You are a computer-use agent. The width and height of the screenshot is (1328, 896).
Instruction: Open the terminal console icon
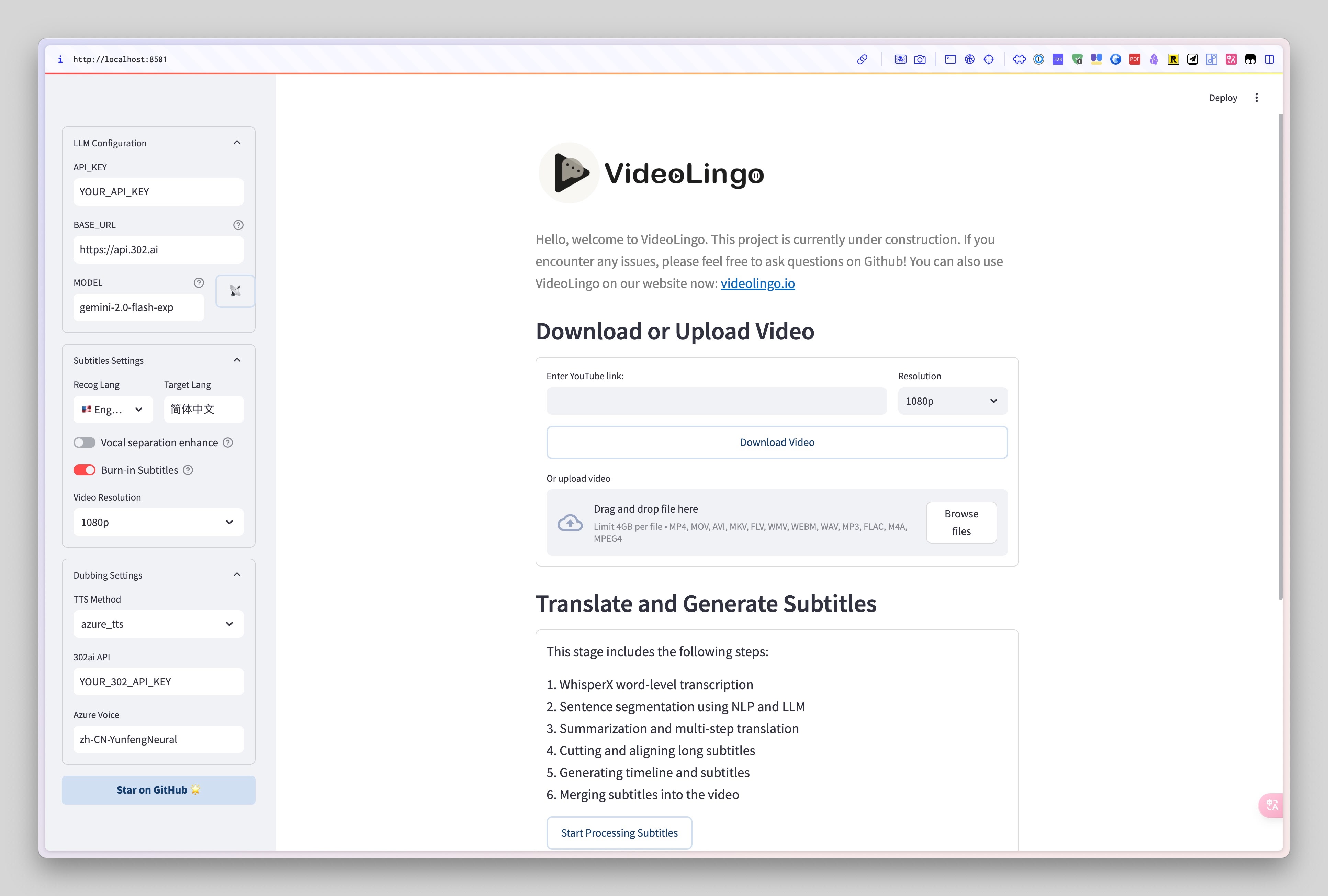coord(950,59)
